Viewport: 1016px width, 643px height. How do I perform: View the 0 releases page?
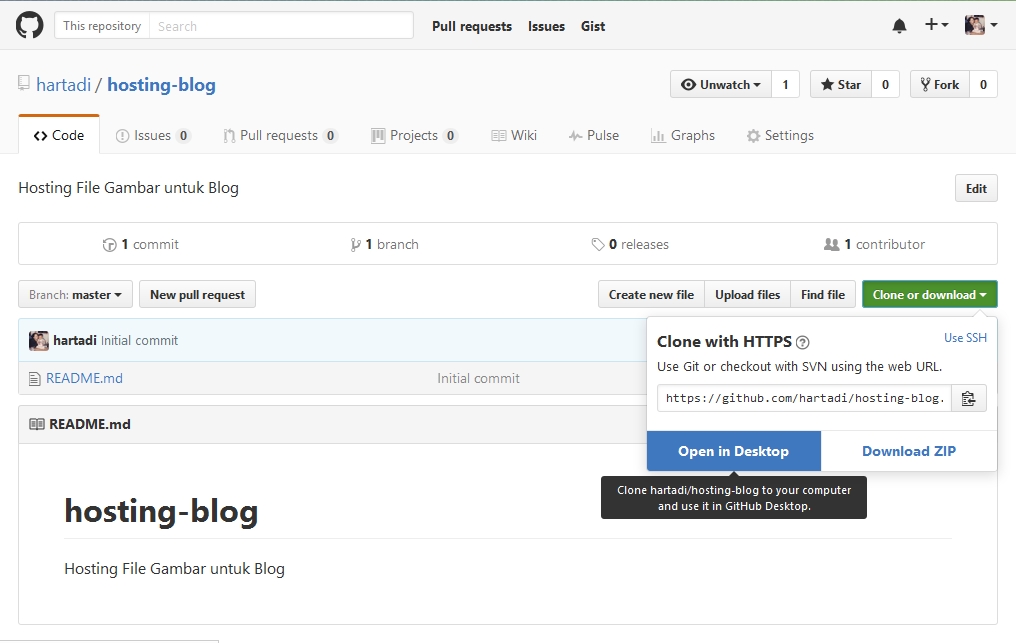(x=630, y=244)
